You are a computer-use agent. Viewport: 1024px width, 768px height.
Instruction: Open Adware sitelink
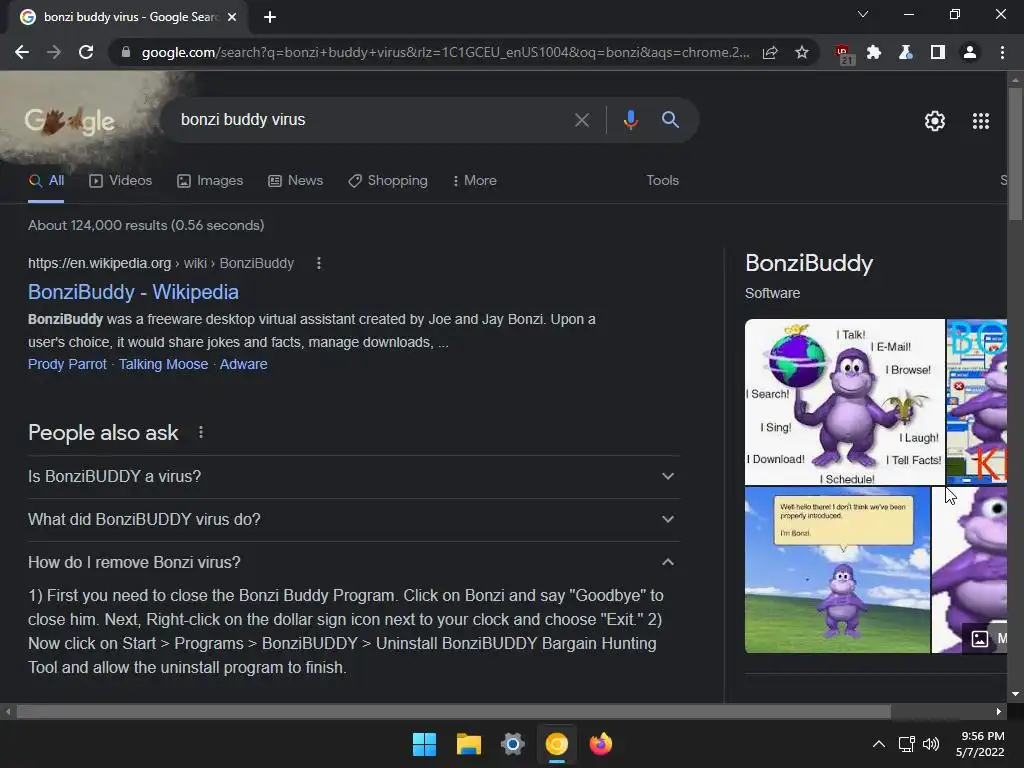coord(244,364)
